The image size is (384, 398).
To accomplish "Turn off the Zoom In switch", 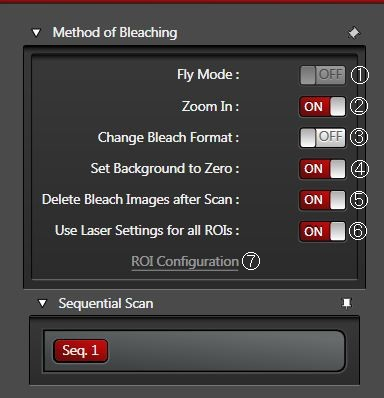I will (322, 107).
